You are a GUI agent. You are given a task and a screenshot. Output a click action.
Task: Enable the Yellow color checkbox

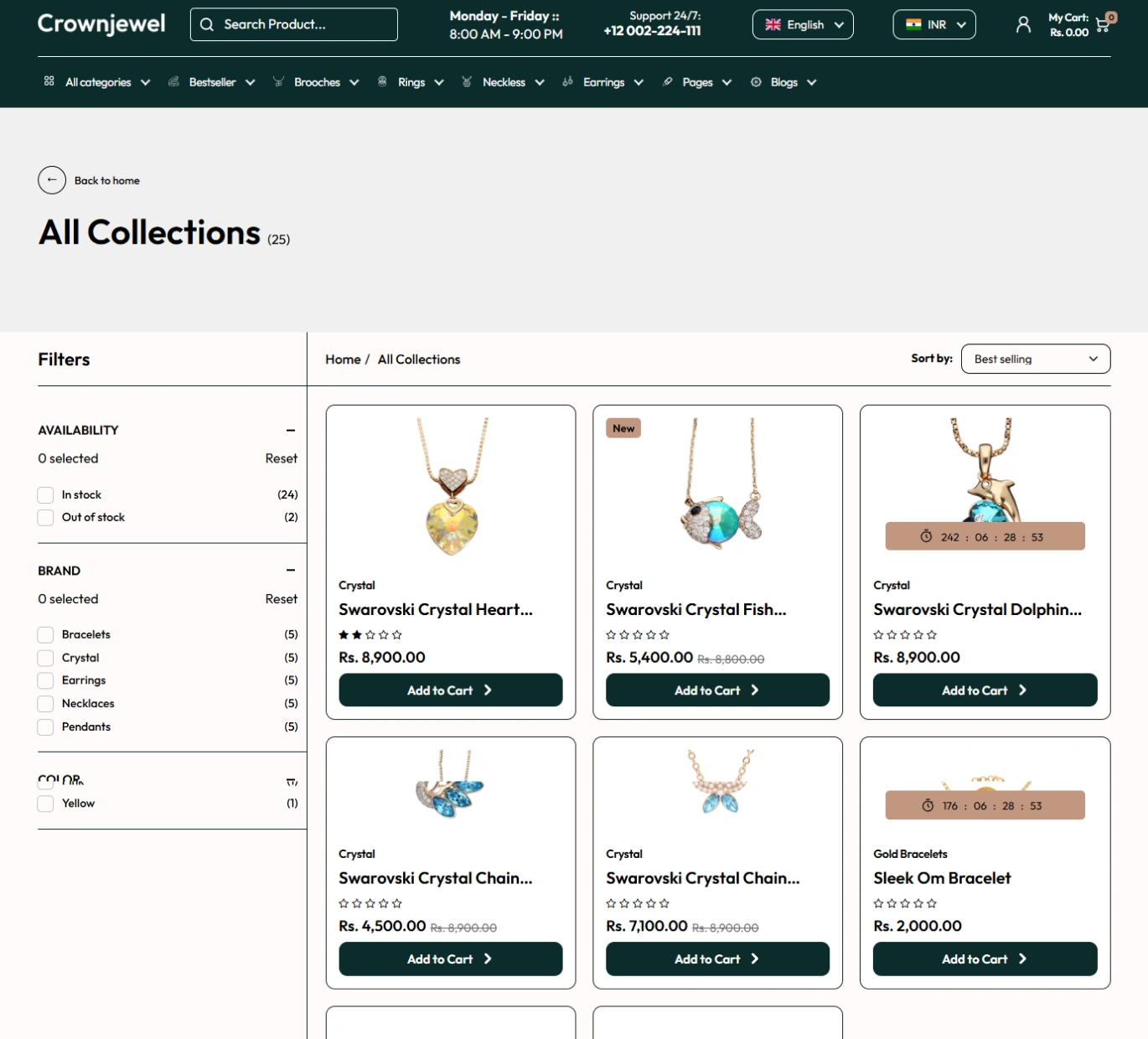pyautogui.click(x=46, y=804)
